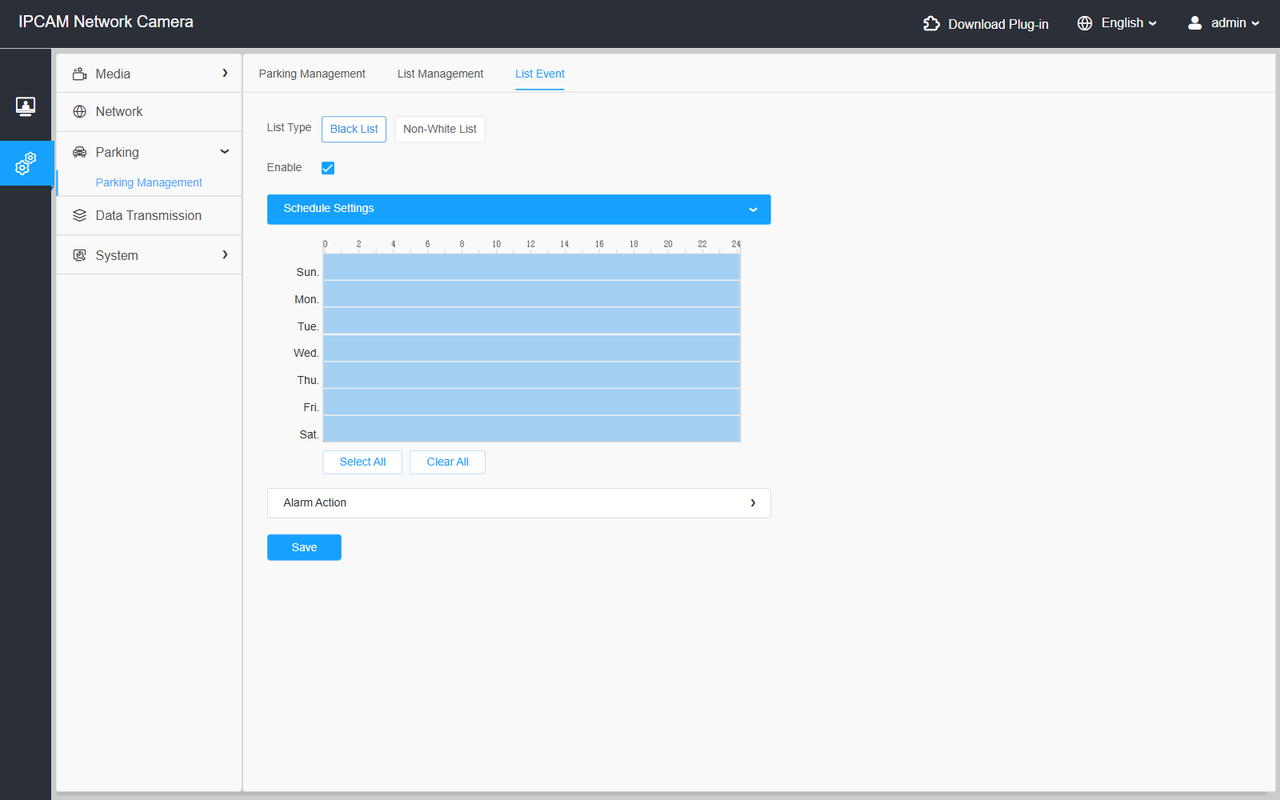The image size is (1280, 800).
Task: Click the System gear icon
Action: (x=80, y=256)
